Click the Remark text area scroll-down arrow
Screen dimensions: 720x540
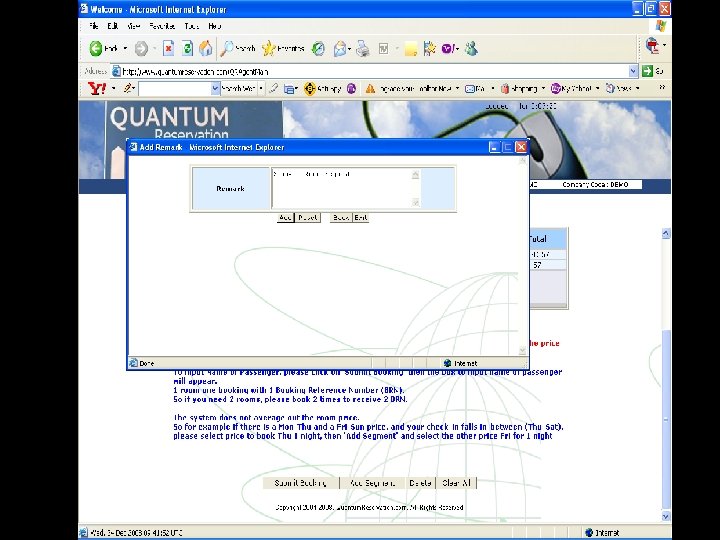[416, 202]
